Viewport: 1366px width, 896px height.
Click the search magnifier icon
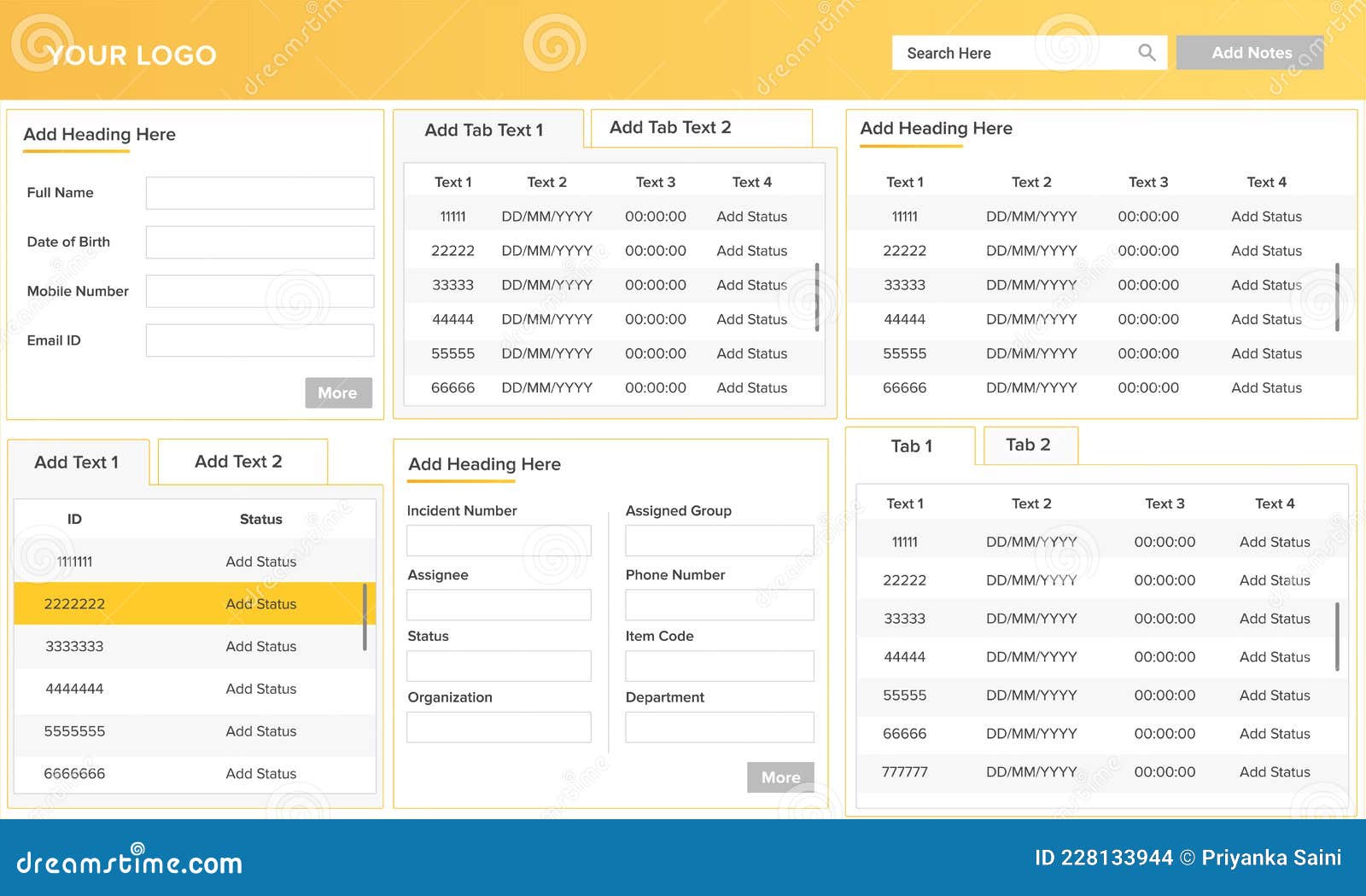pos(1147,52)
